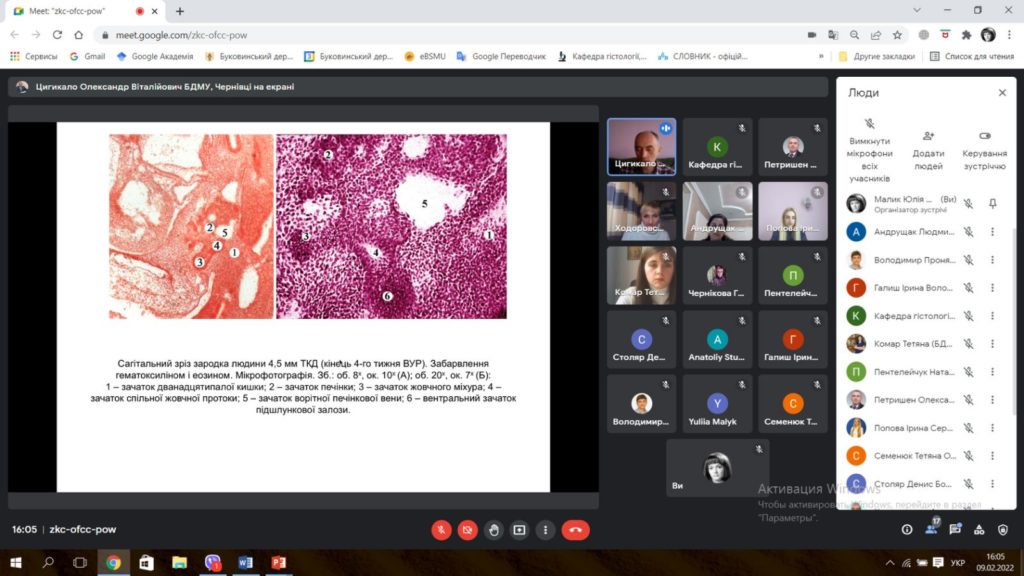Open more options three-dot menu in call bar
1024x576 pixels.
pyautogui.click(x=545, y=530)
